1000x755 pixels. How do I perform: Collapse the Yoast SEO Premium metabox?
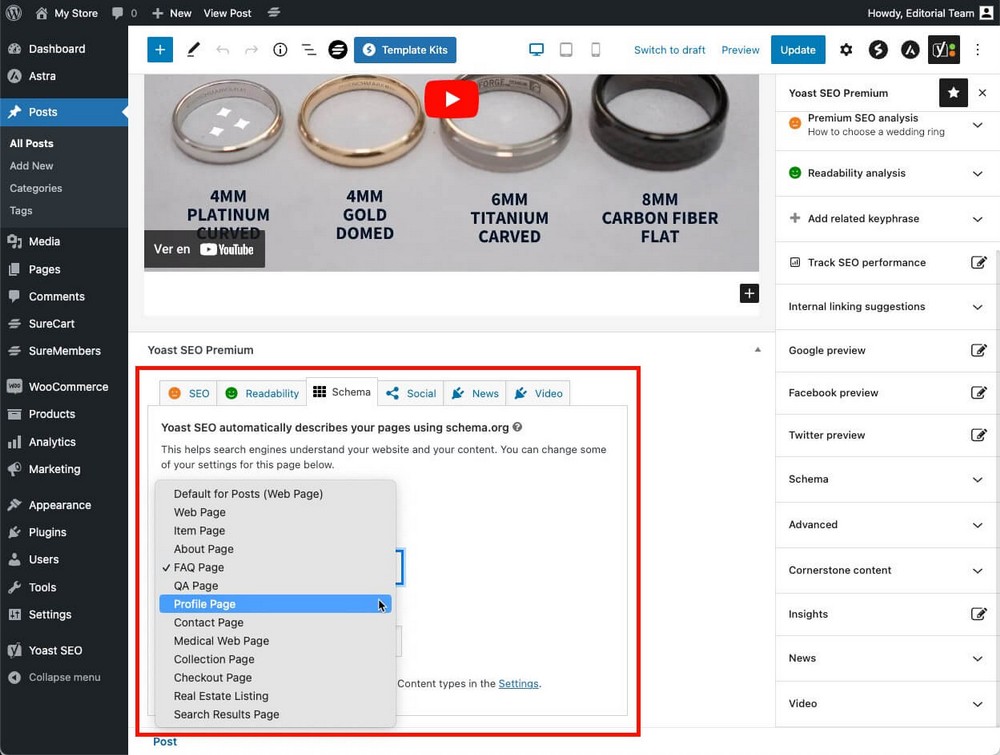tap(758, 350)
